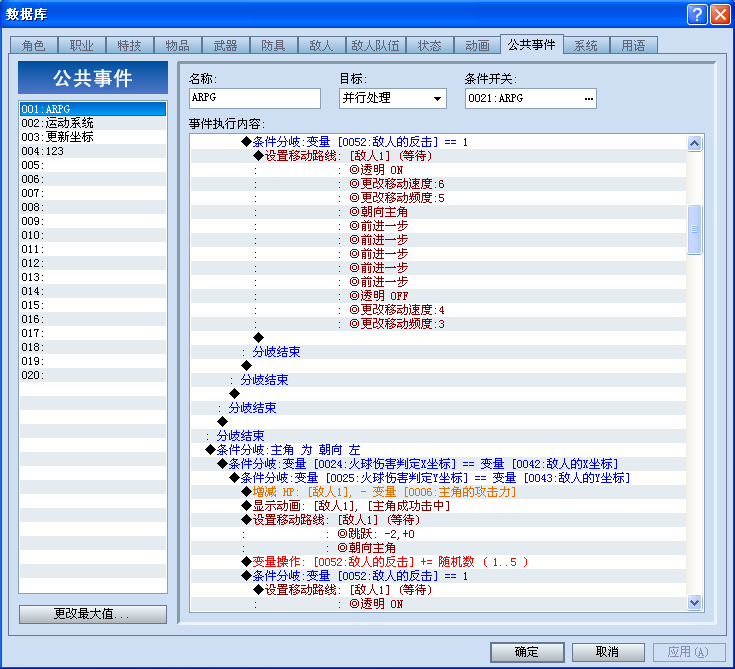Select the 火球伤害判定X坐标 condition line
The height and width of the screenshot is (669, 735).
[x=438, y=464]
